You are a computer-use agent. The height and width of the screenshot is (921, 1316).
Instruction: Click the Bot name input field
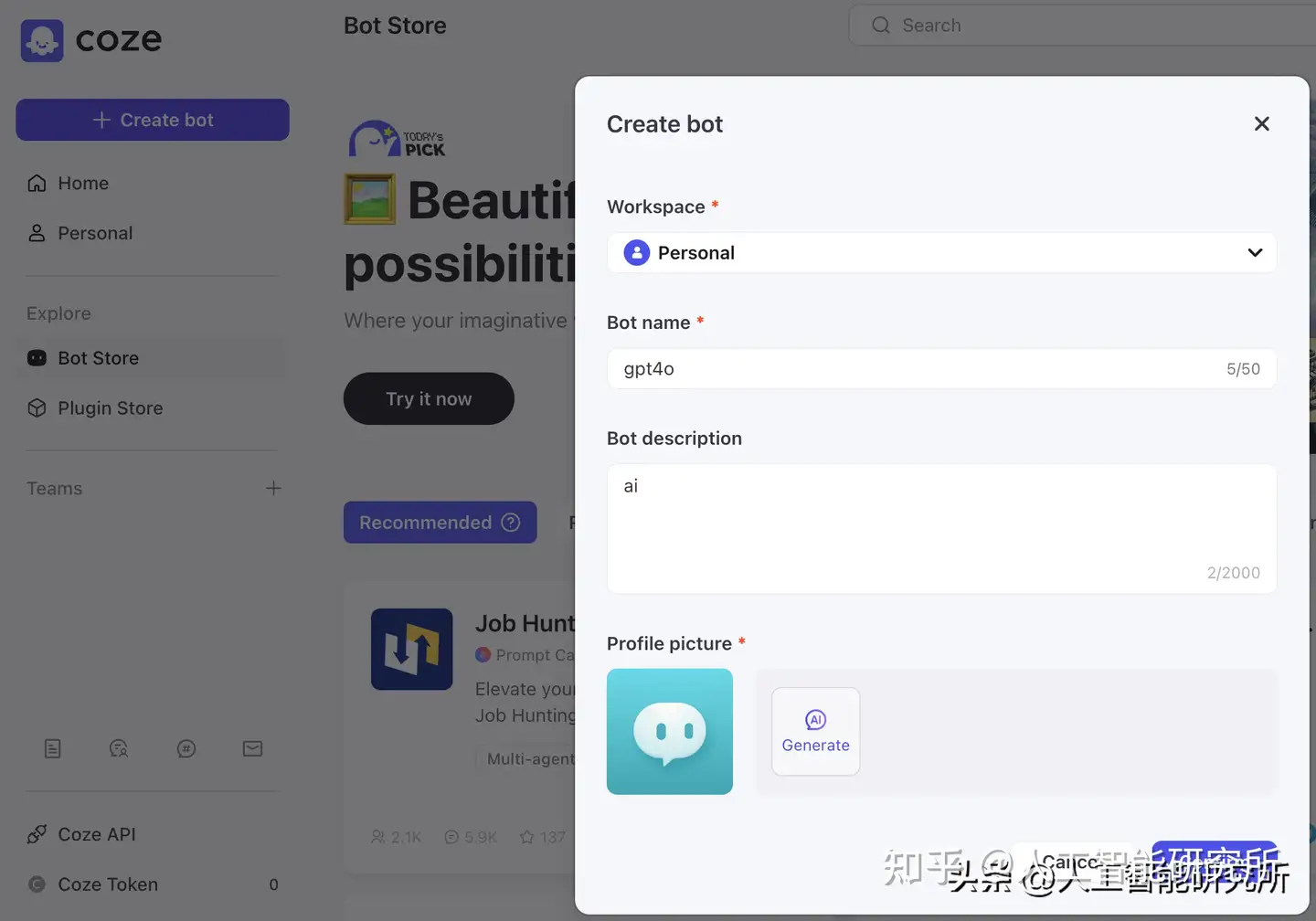click(x=941, y=369)
